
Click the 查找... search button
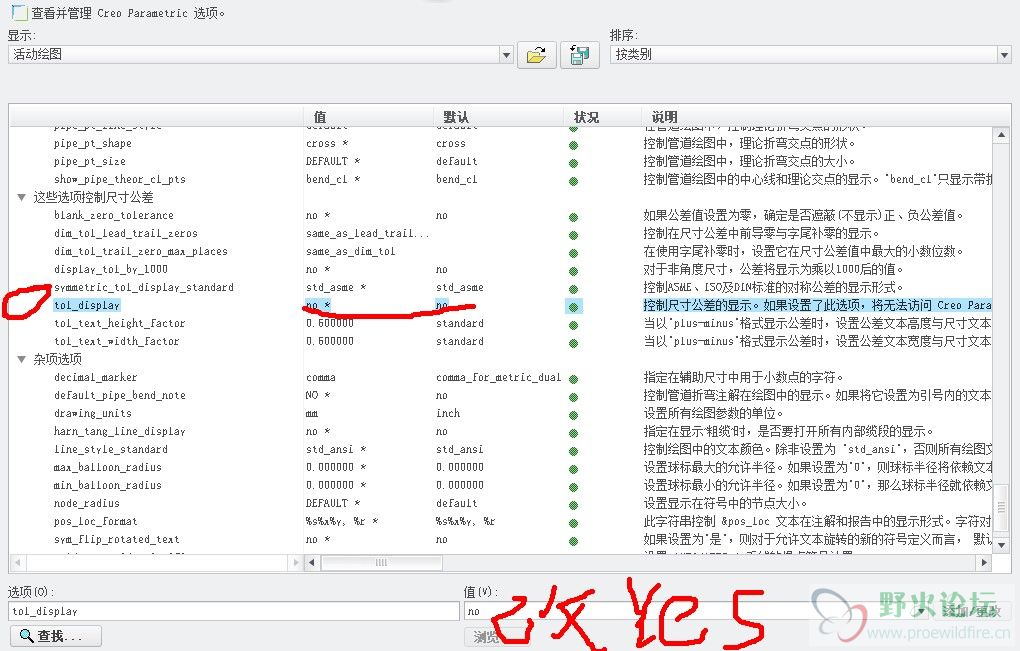click(x=55, y=635)
